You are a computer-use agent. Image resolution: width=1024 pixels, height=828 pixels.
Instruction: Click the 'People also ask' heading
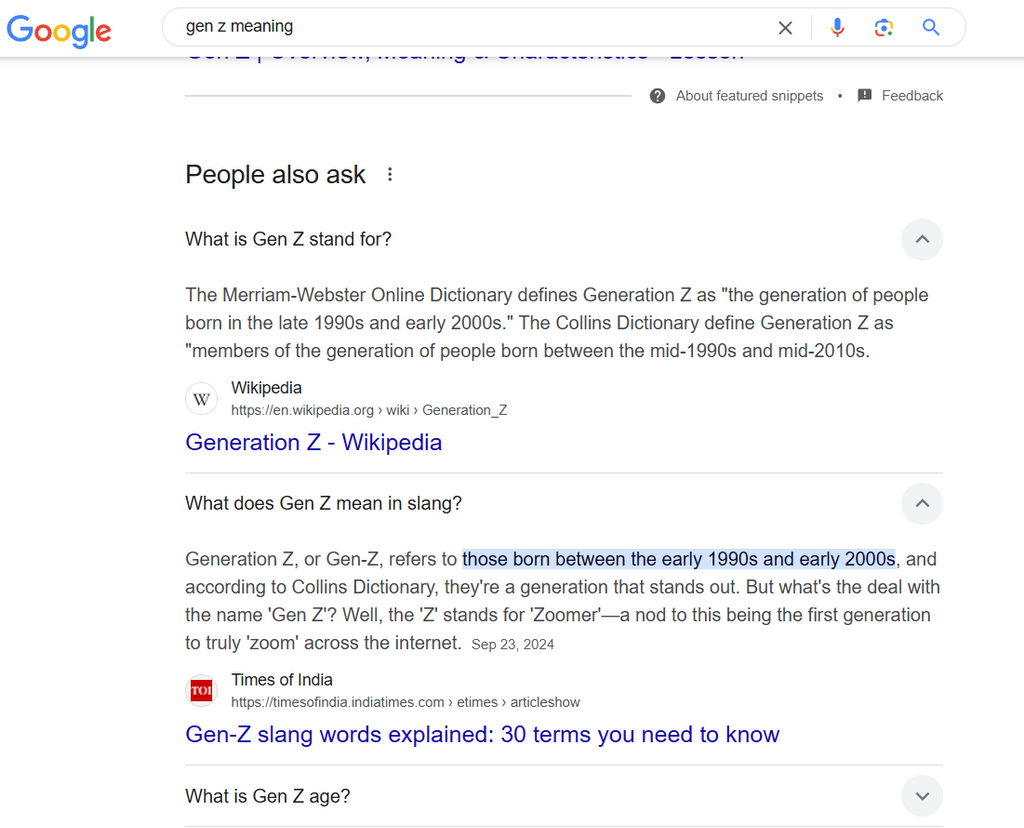pos(275,175)
